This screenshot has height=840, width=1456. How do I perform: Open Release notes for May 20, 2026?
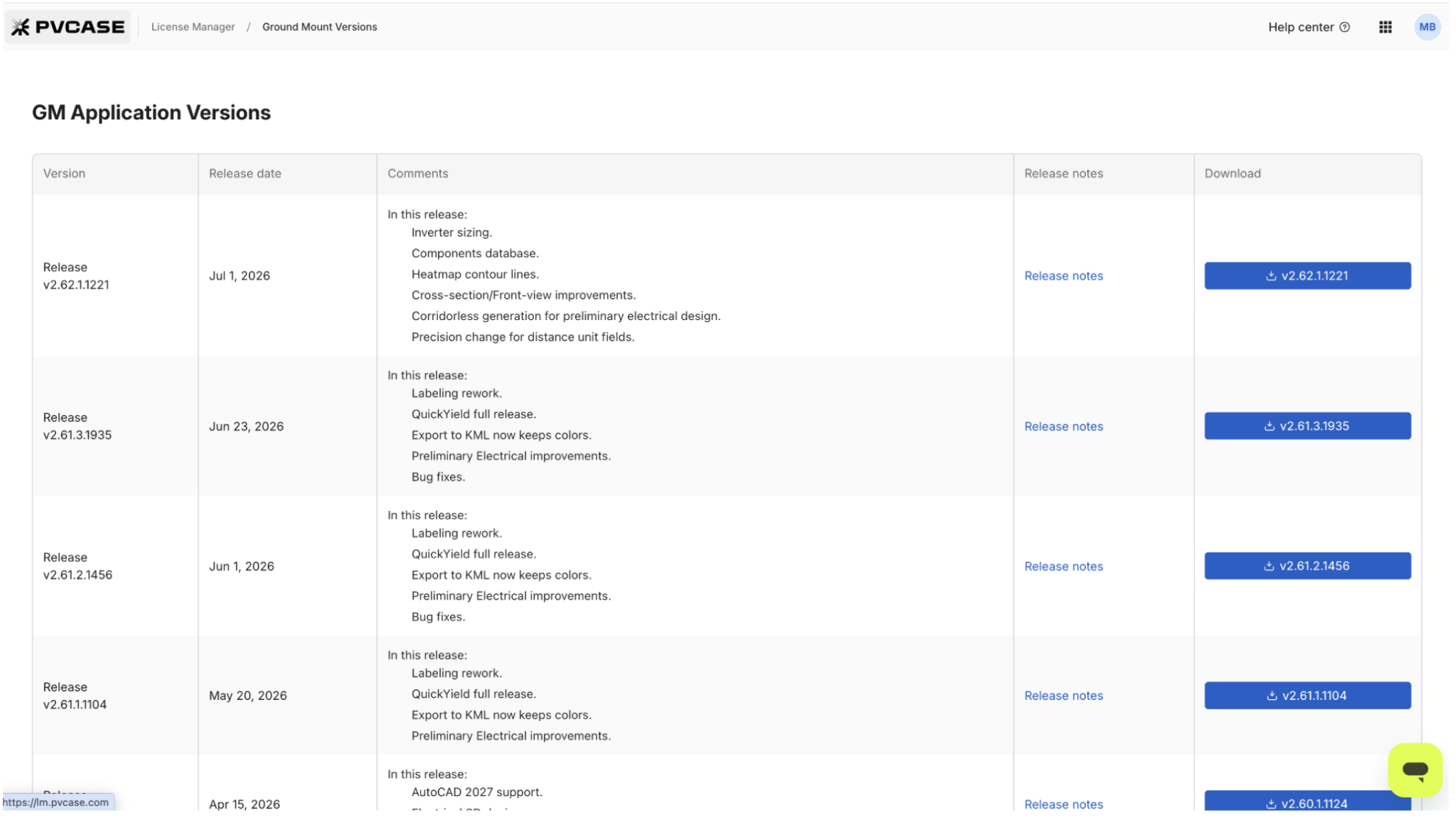(1063, 696)
